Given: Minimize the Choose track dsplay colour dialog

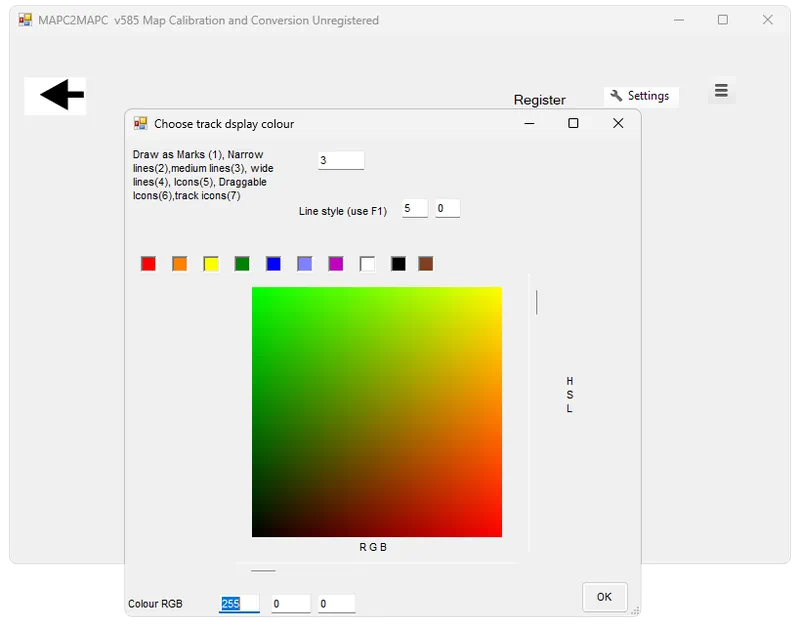Looking at the screenshot, I should 529,123.
